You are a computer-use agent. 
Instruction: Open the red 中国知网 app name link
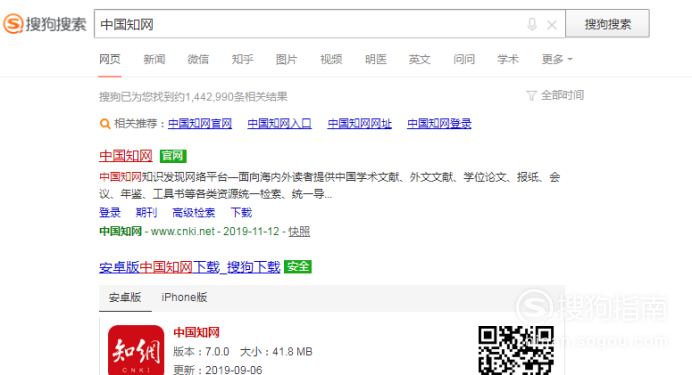(196, 333)
